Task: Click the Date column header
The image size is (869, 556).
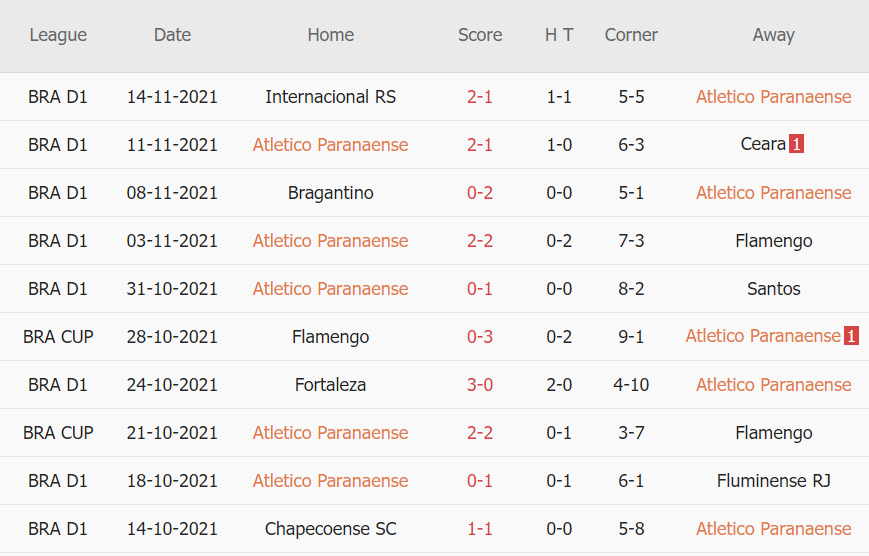Action: tap(172, 35)
